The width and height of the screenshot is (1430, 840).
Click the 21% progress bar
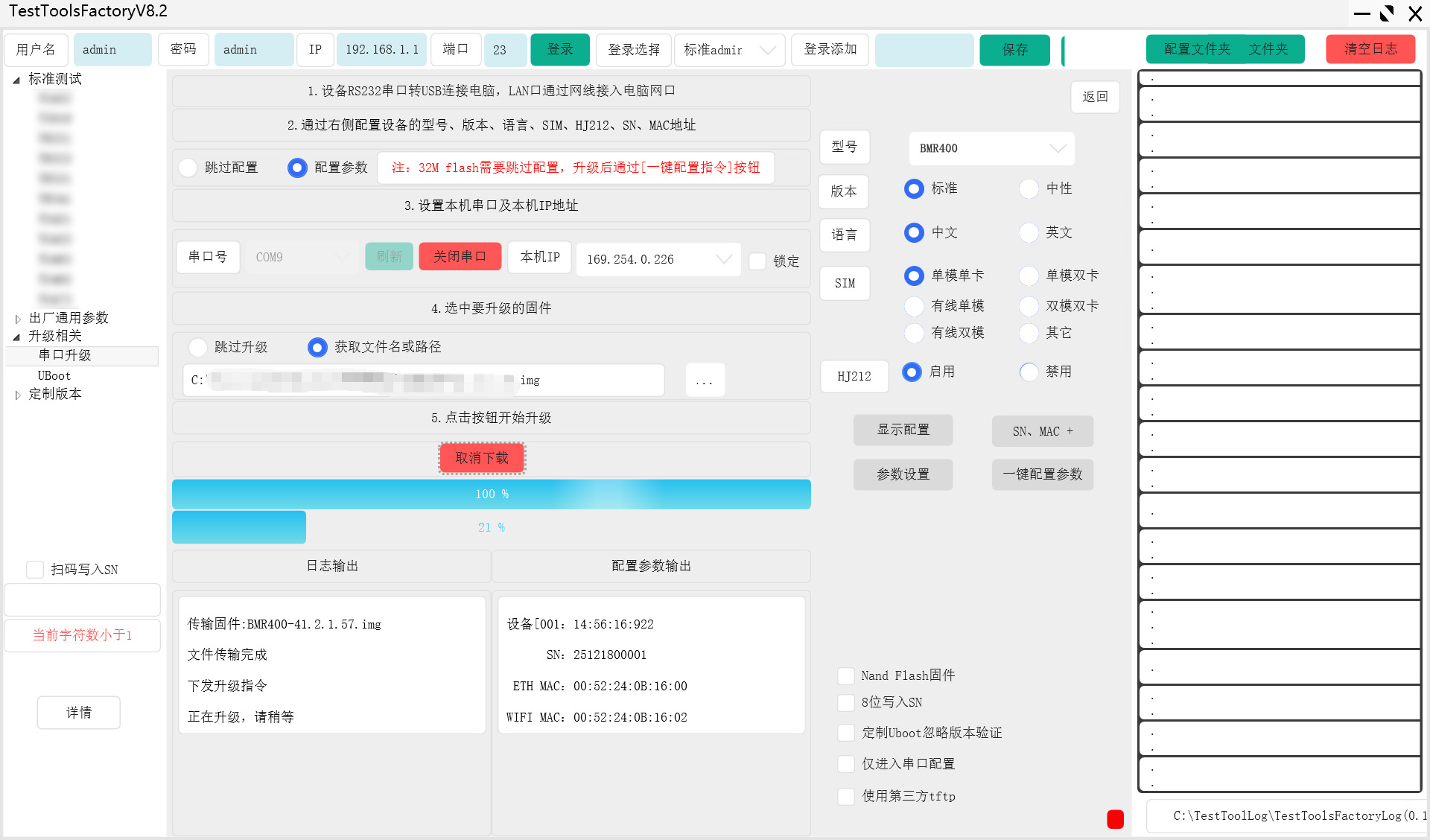point(491,526)
